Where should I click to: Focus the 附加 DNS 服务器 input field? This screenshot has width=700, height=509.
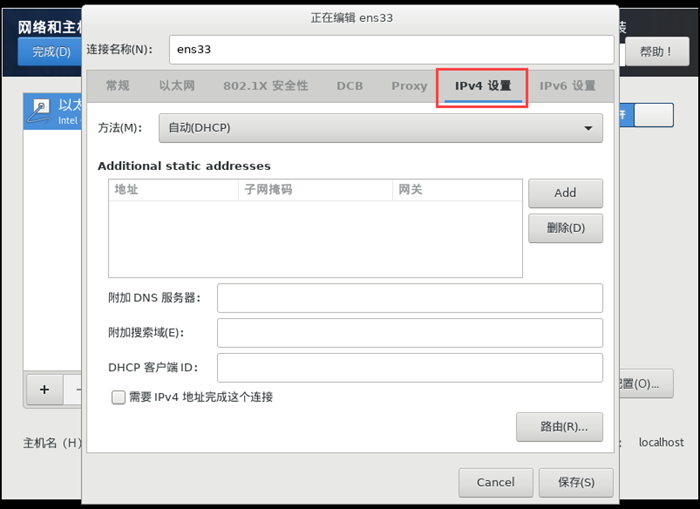point(409,298)
